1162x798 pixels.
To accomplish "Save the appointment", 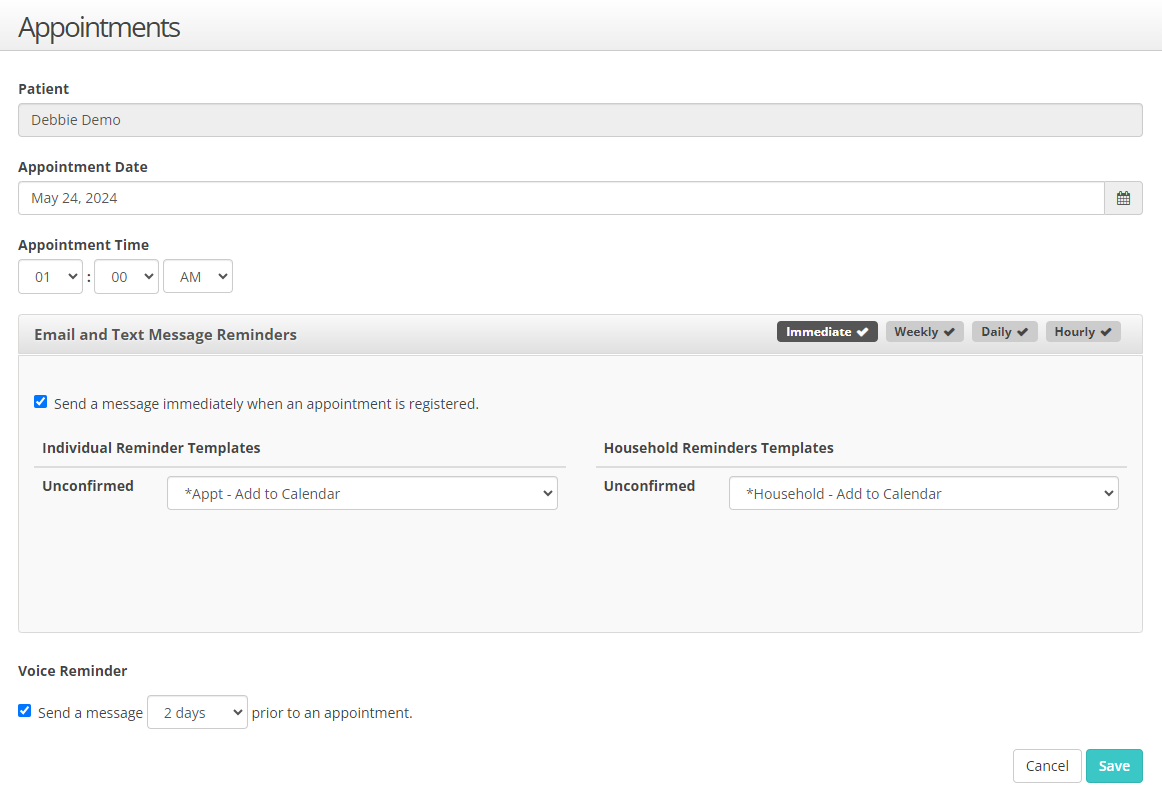I will (x=1114, y=766).
